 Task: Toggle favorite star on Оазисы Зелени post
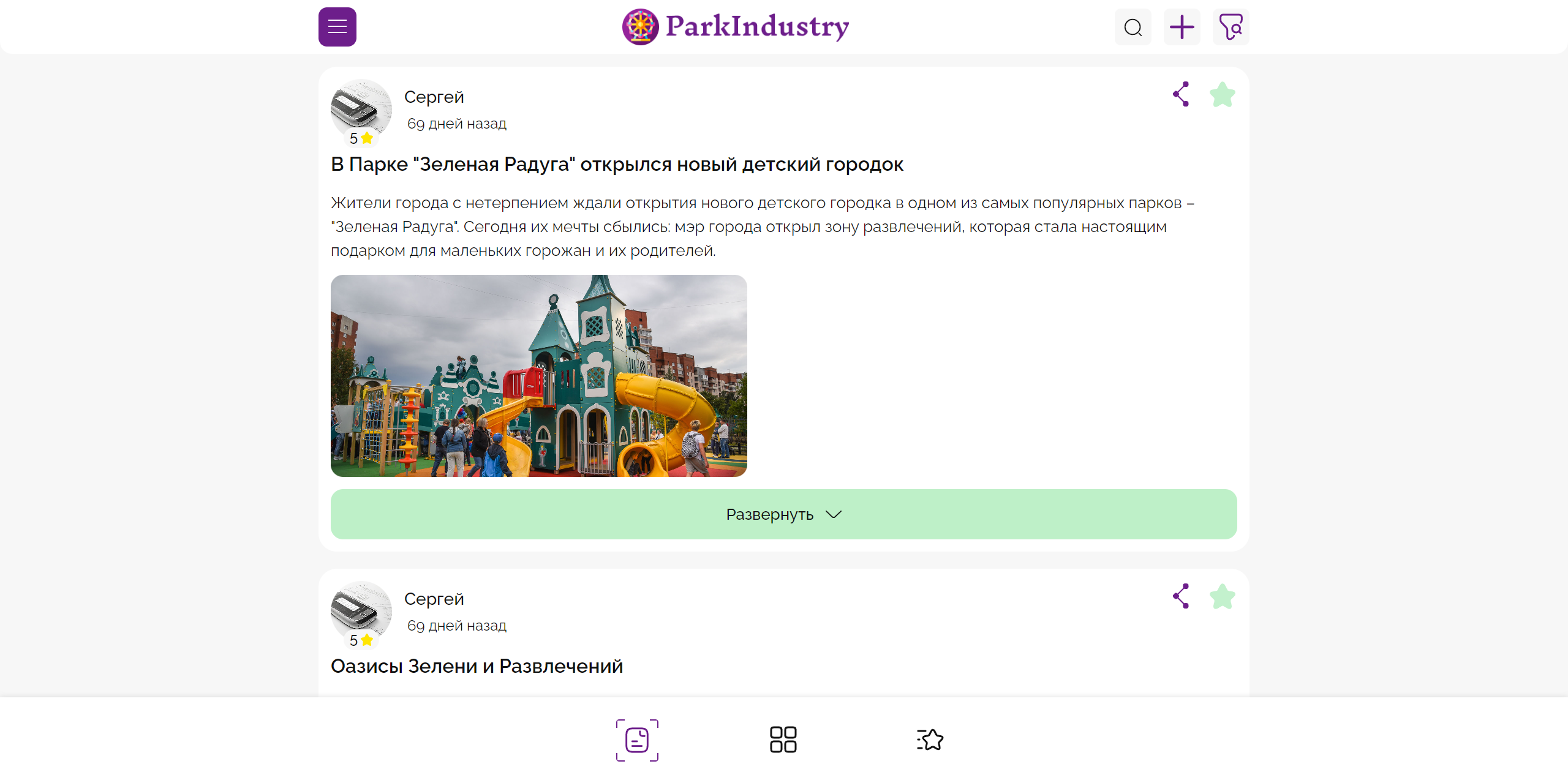(x=1222, y=597)
